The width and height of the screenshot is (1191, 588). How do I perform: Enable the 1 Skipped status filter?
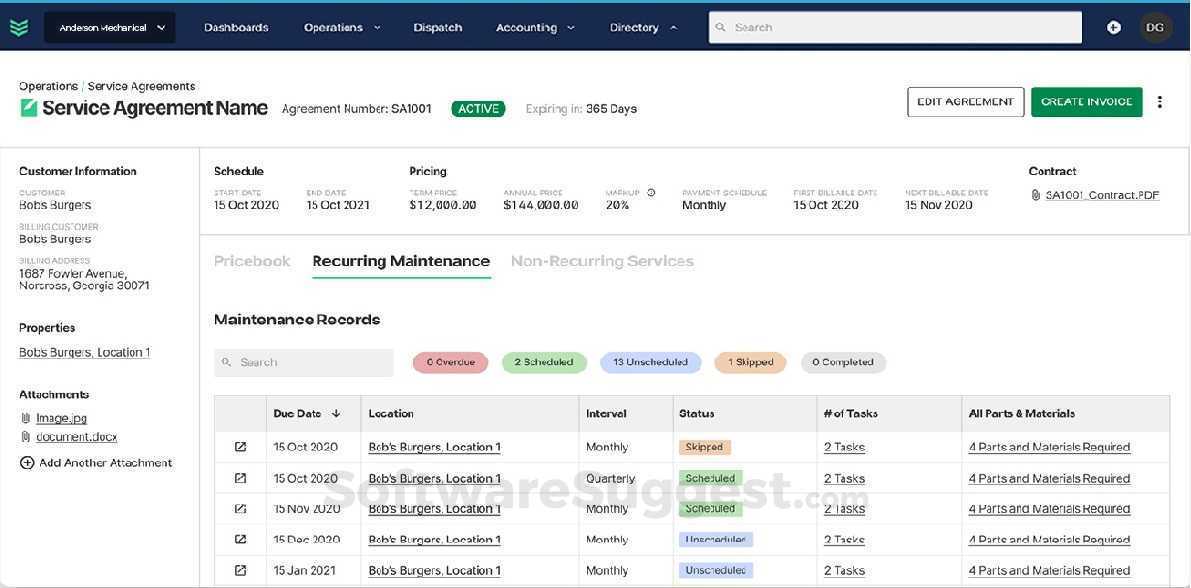click(750, 362)
